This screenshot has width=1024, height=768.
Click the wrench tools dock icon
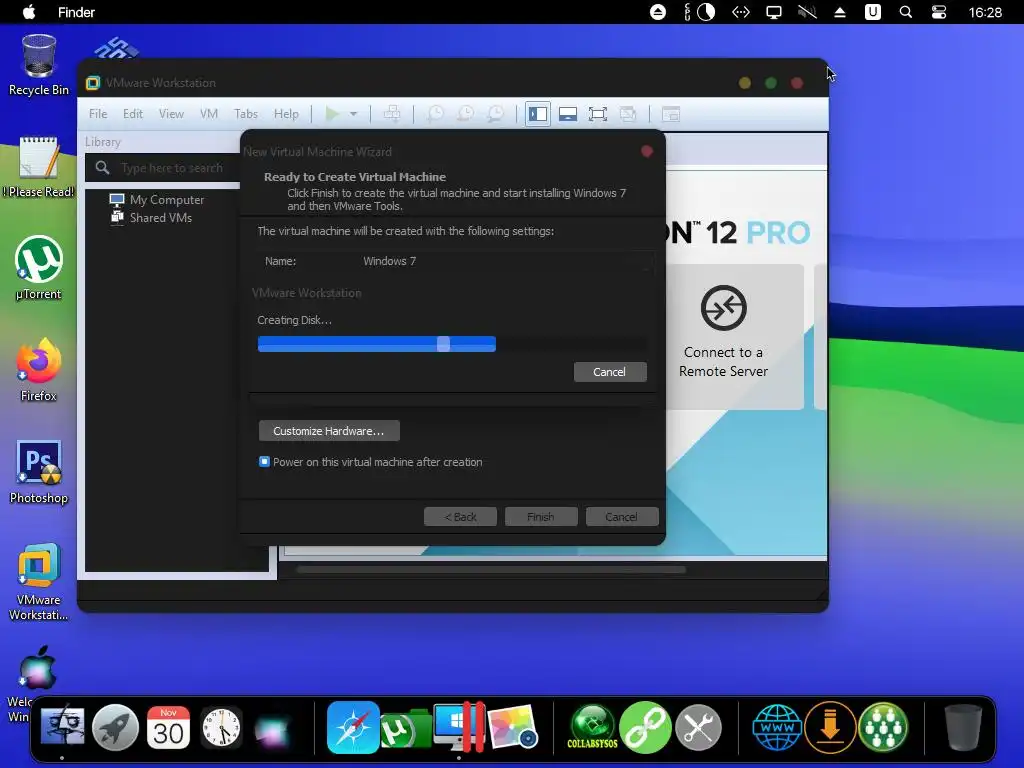tap(698, 727)
